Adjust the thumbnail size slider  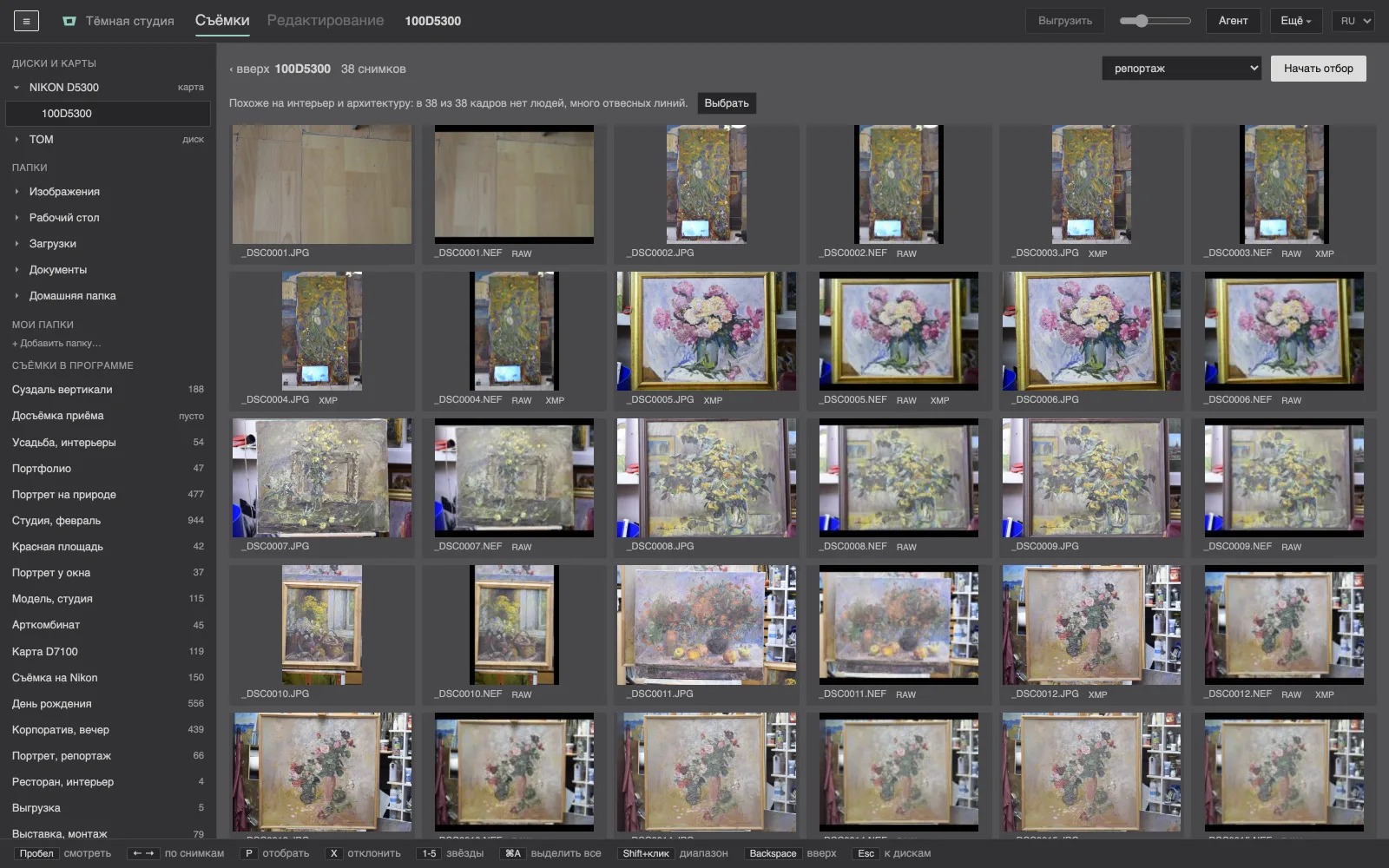pos(1155,21)
